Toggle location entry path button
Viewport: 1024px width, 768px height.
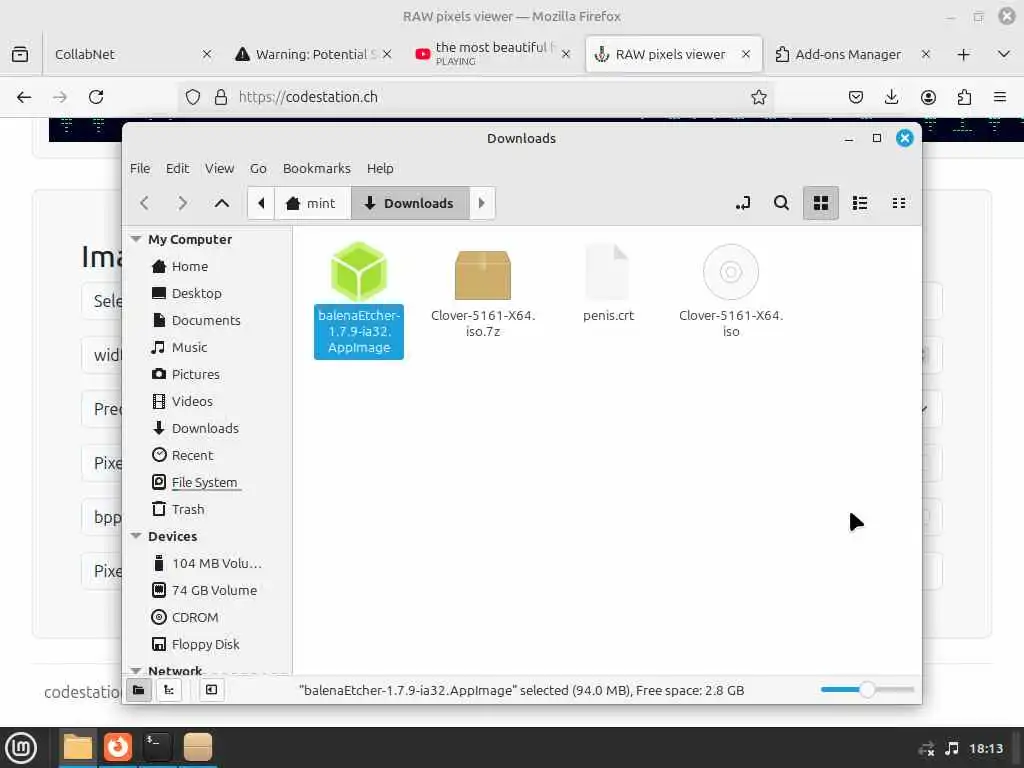click(x=743, y=203)
